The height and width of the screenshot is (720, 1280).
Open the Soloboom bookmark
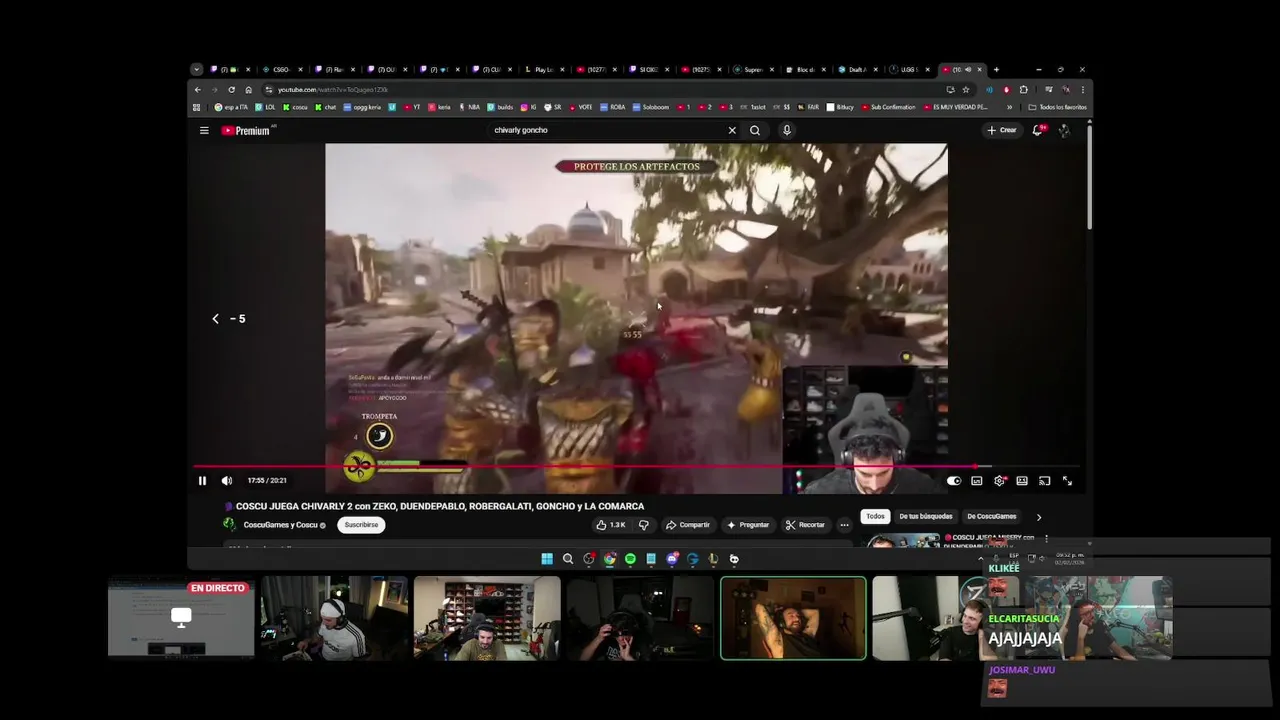652,107
